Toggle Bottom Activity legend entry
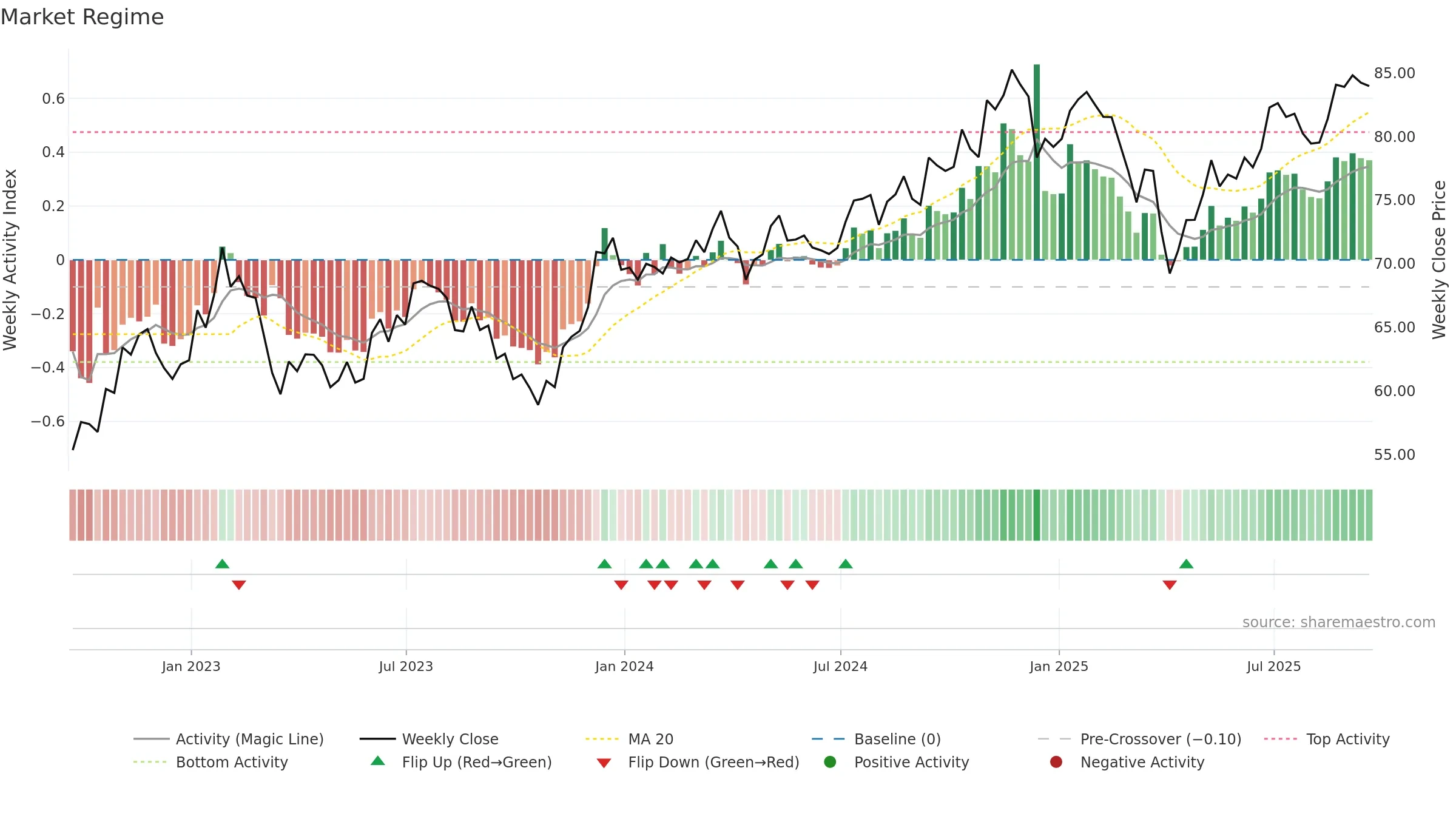 point(211,762)
